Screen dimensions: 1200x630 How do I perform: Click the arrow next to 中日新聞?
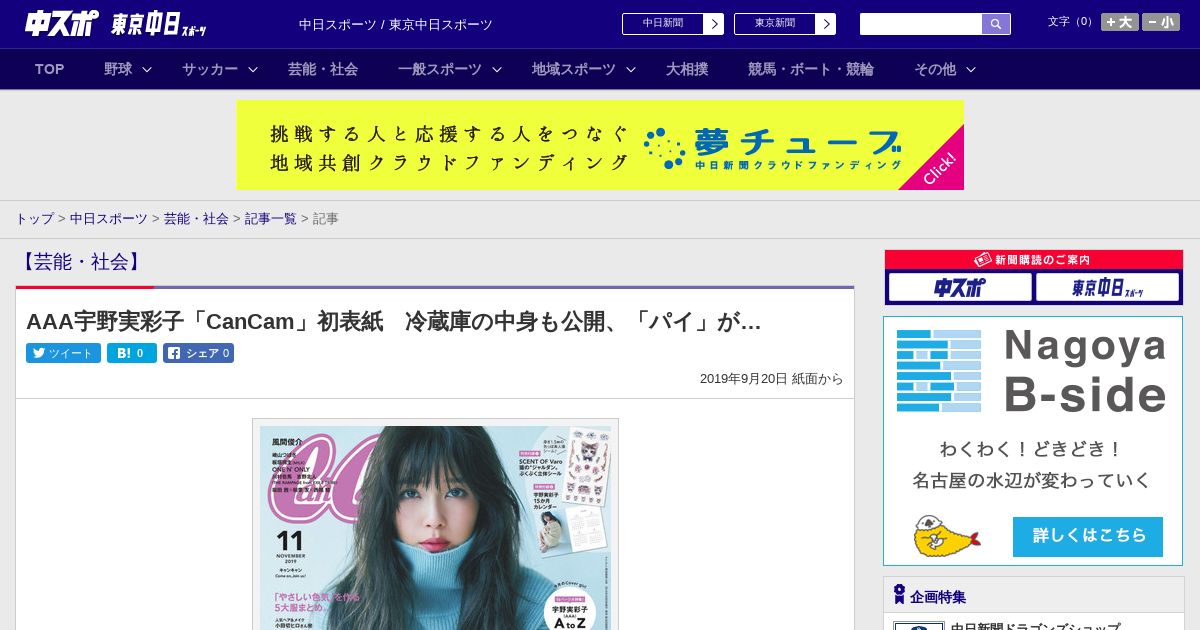coord(713,24)
